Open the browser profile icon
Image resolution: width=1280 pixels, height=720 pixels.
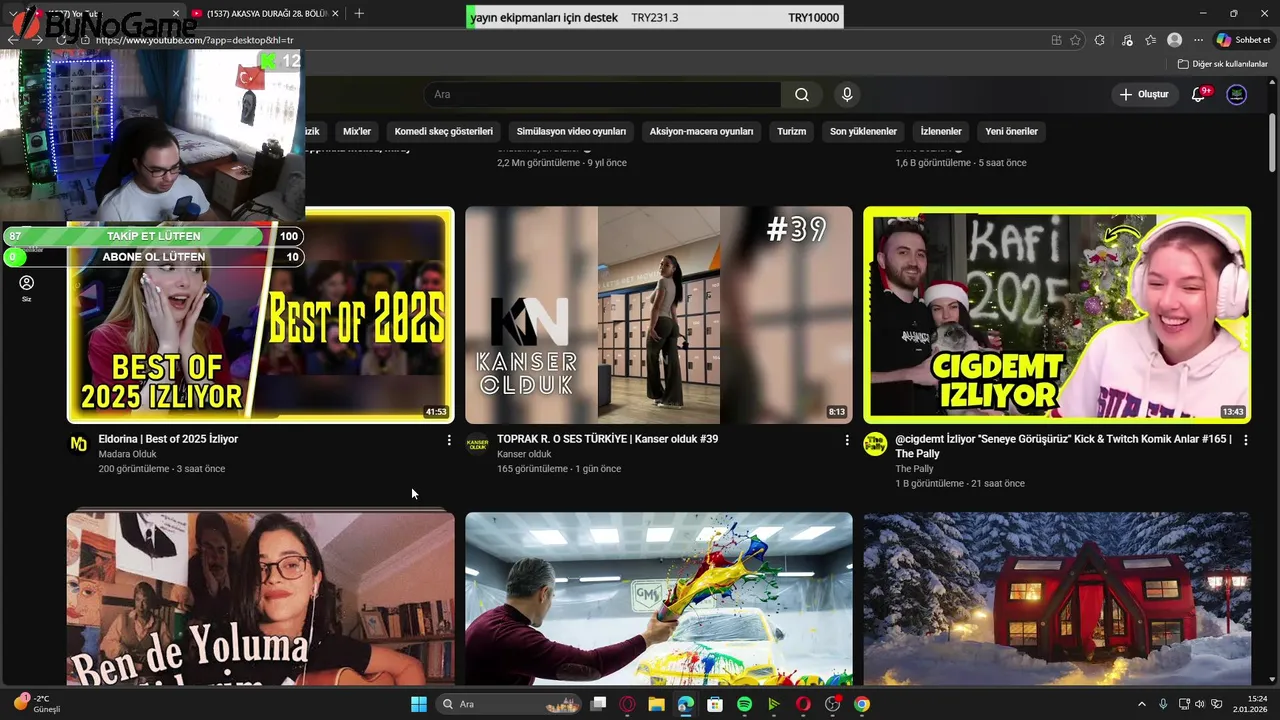[x=1174, y=40]
